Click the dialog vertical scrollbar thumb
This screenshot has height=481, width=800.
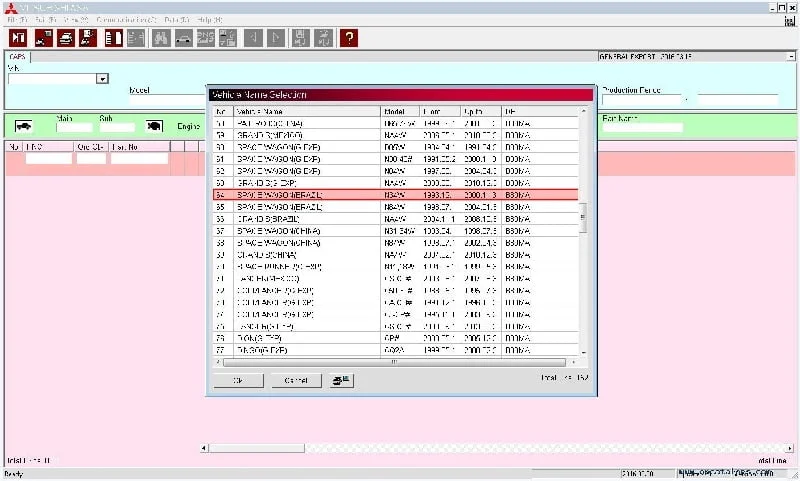click(x=583, y=217)
